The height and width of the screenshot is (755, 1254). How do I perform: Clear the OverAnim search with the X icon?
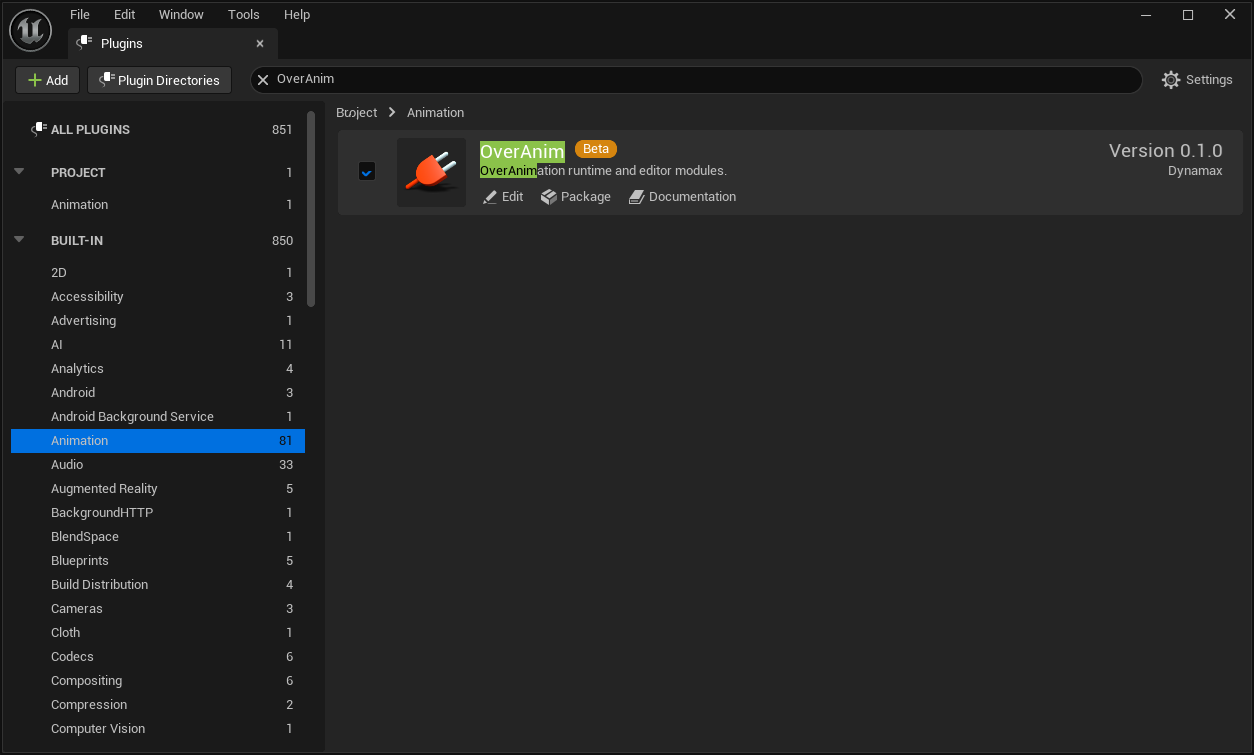coord(263,80)
